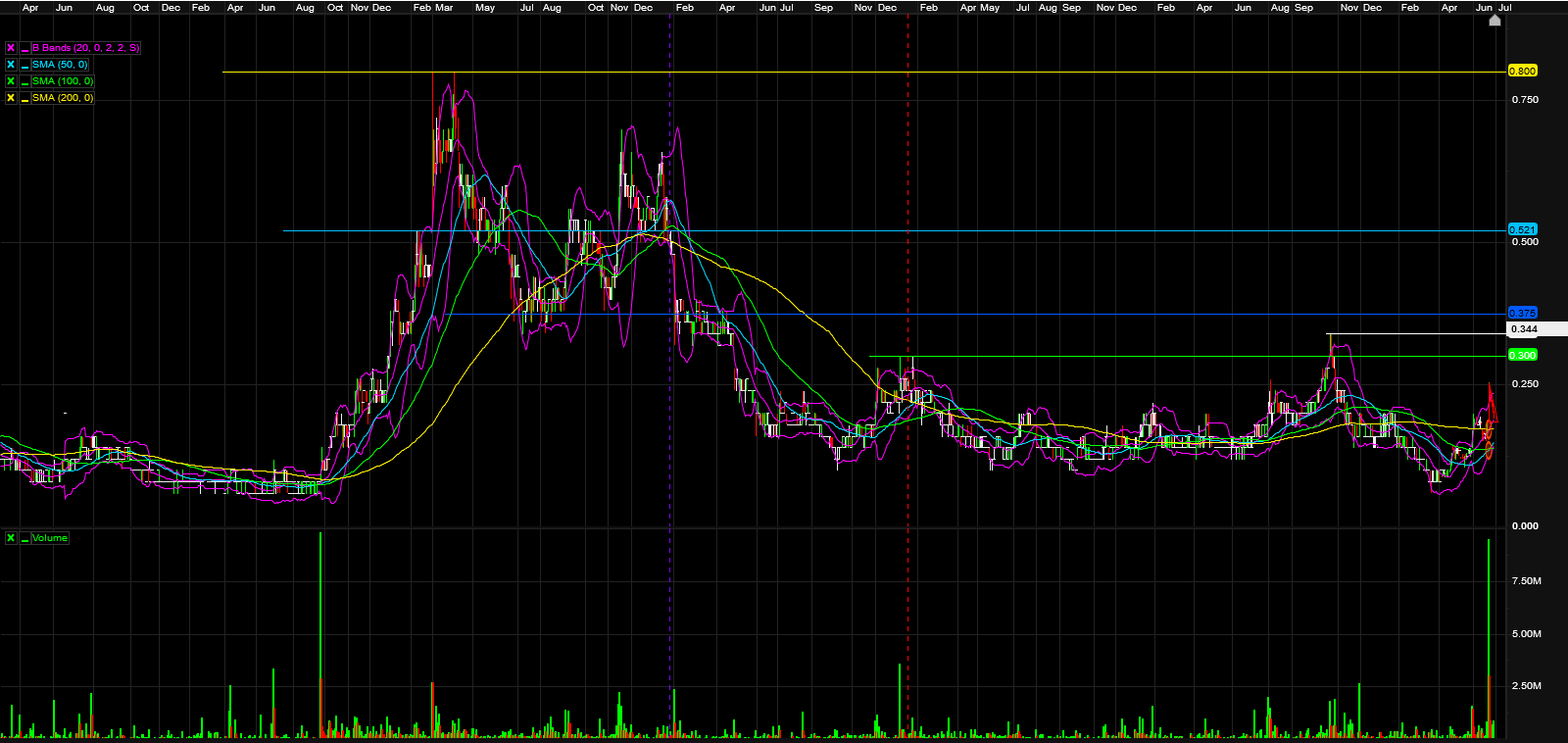Click the white 0.344 current price tag
The height and width of the screenshot is (743, 1568).
pos(1536,329)
